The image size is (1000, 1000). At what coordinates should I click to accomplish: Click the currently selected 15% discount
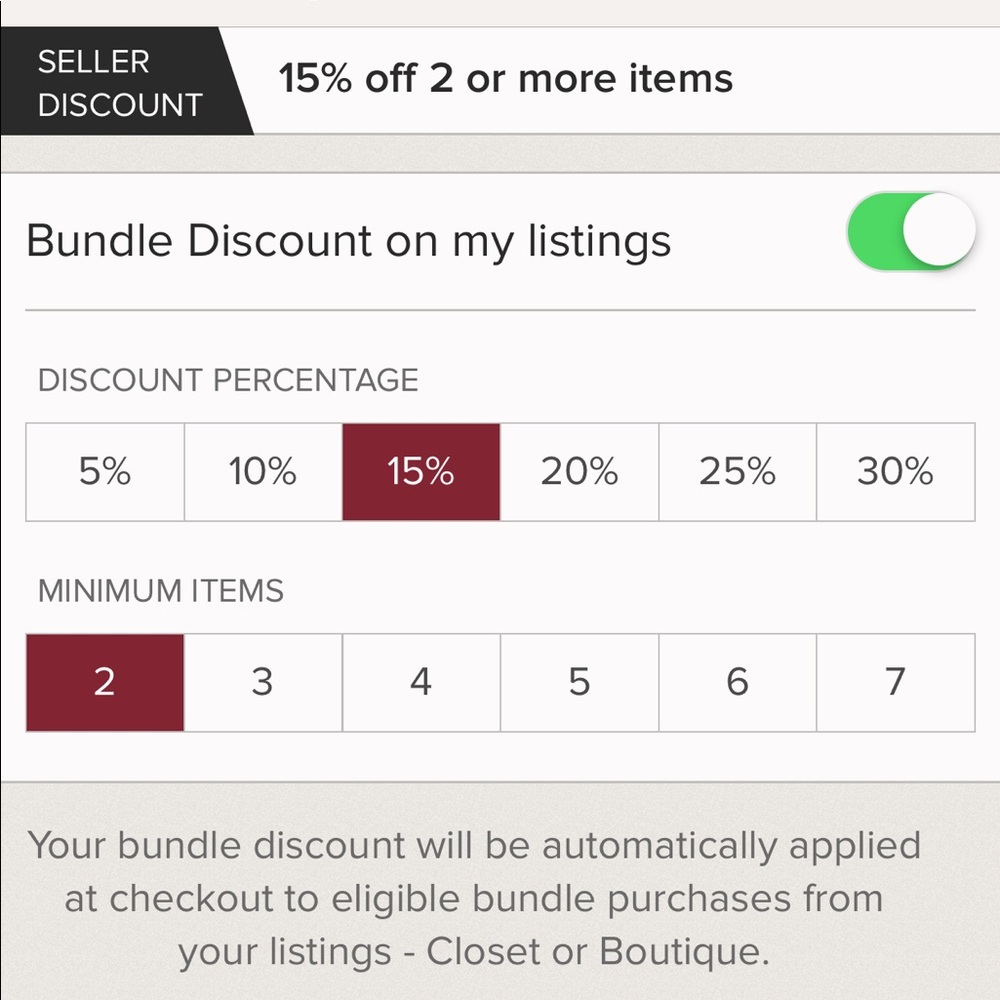coord(420,472)
